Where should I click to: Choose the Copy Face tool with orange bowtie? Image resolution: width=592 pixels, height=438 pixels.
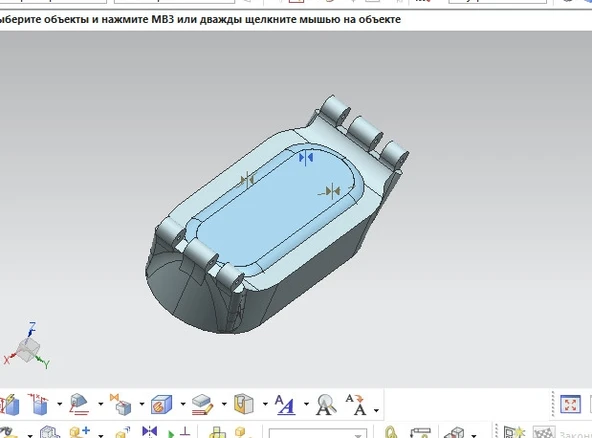pos(120,404)
